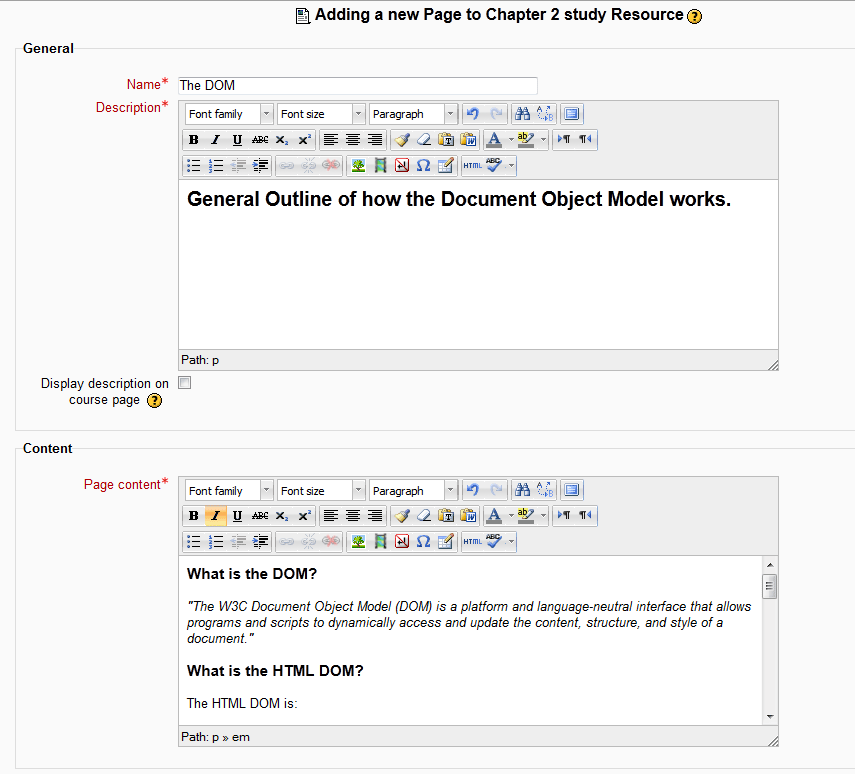The width and height of the screenshot is (855, 774).
Task: Check Display description on course page
Action: coord(185,383)
